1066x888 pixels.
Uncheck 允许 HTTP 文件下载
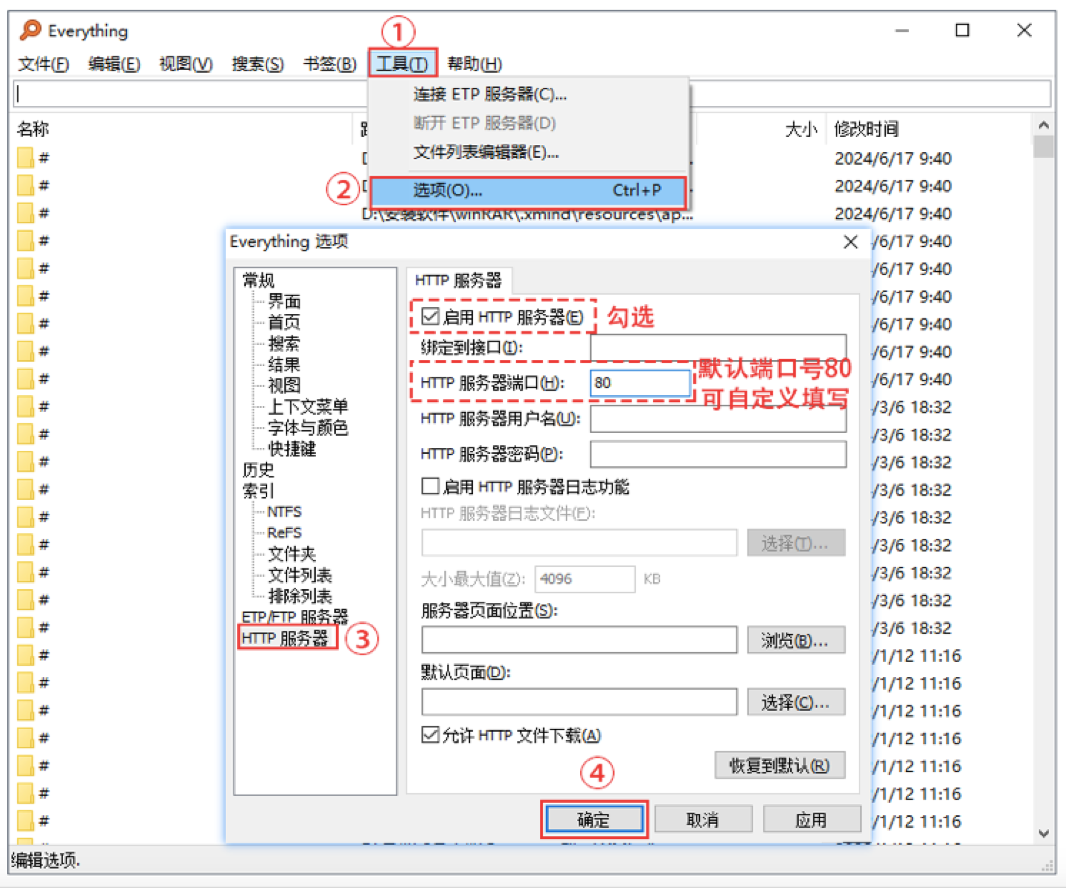pyautogui.click(x=430, y=734)
